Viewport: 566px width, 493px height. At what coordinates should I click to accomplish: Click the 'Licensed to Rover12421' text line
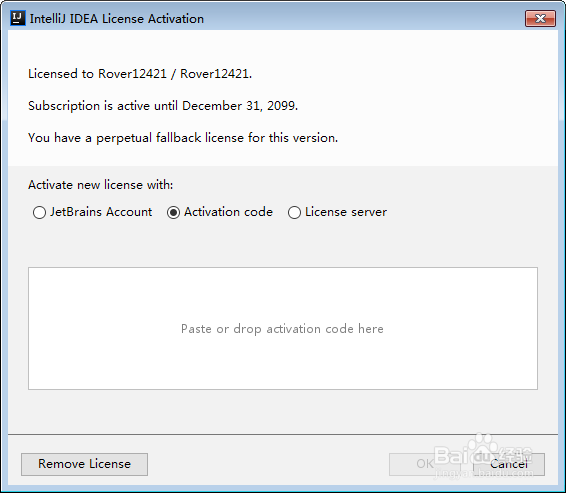[x=140, y=74]
